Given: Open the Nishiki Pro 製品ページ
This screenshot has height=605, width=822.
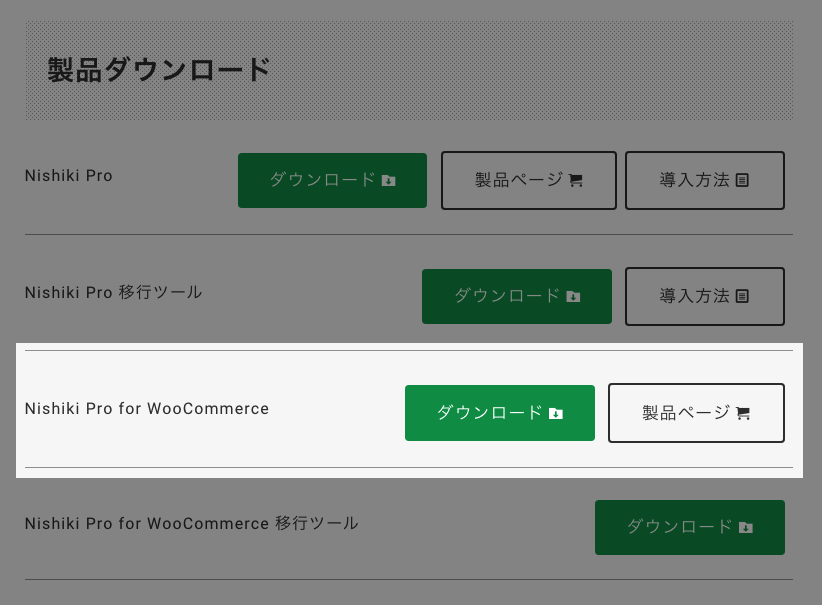Looking at the screenshot, I should click(528, 180).
